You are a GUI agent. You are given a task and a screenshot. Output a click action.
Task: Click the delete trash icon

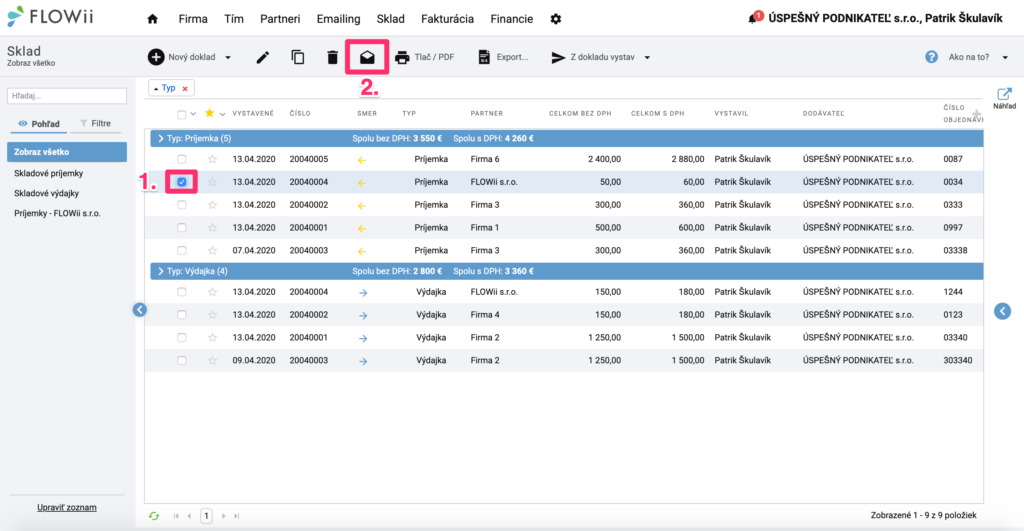click(x=332, y=57)
